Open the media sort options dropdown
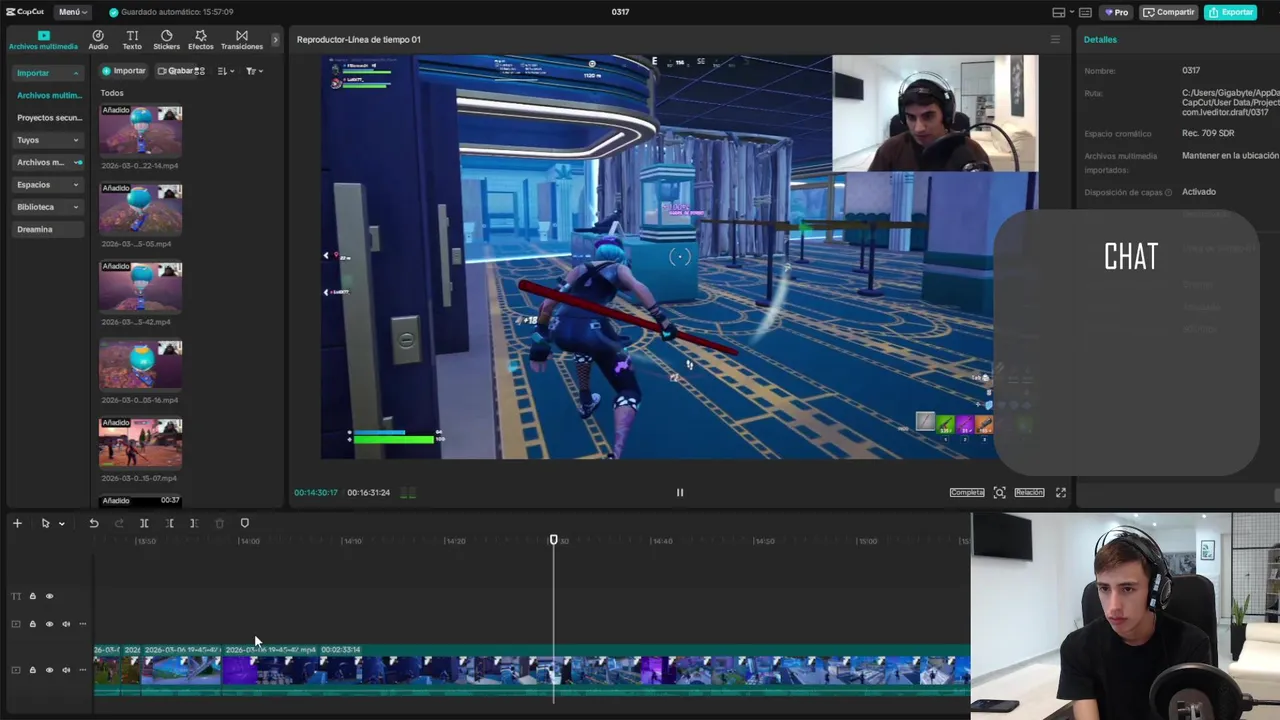This screenshot has height=720, width=1280. tap(225, 71)
